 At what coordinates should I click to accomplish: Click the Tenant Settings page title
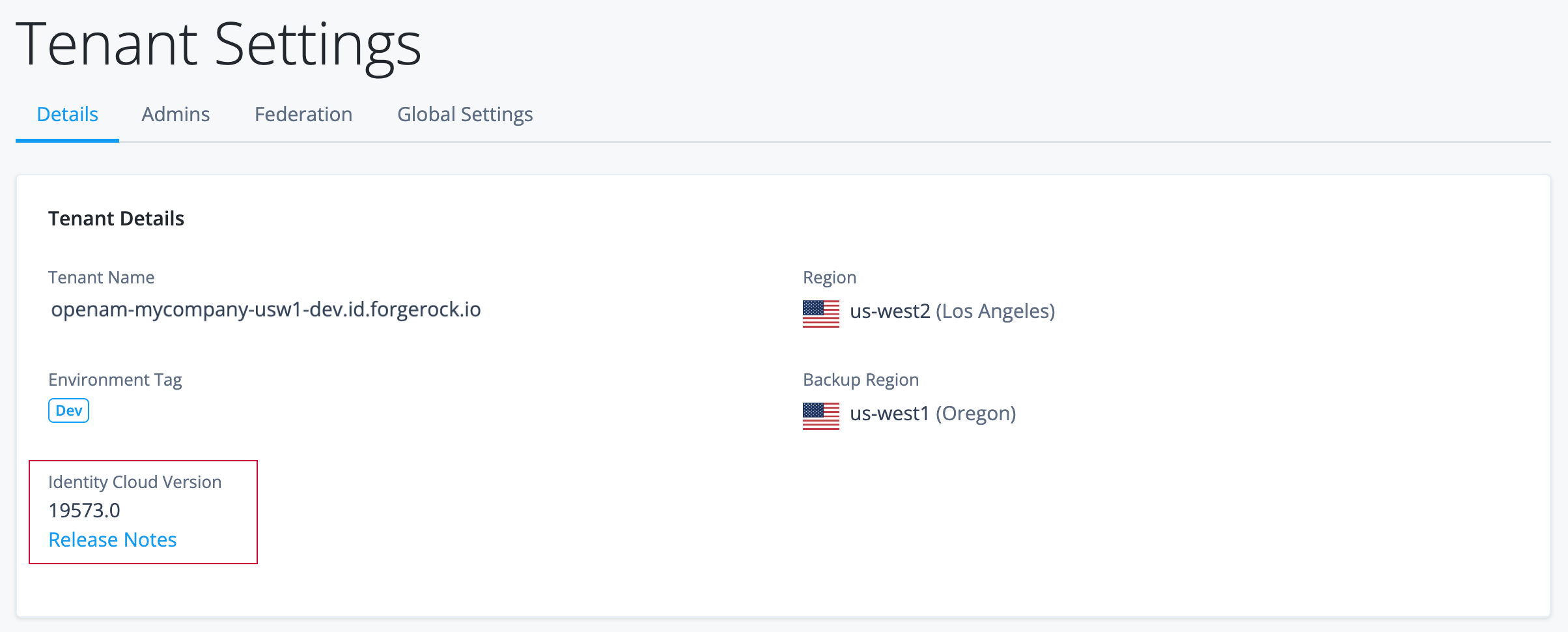click(219, 44)
